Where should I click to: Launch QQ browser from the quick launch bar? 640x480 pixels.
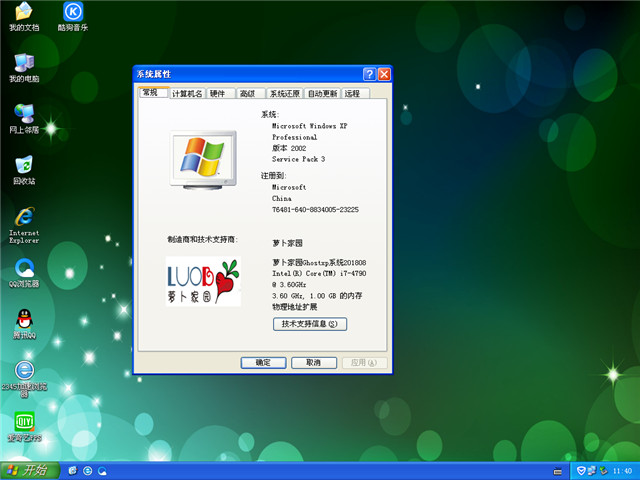pos(102,471)
